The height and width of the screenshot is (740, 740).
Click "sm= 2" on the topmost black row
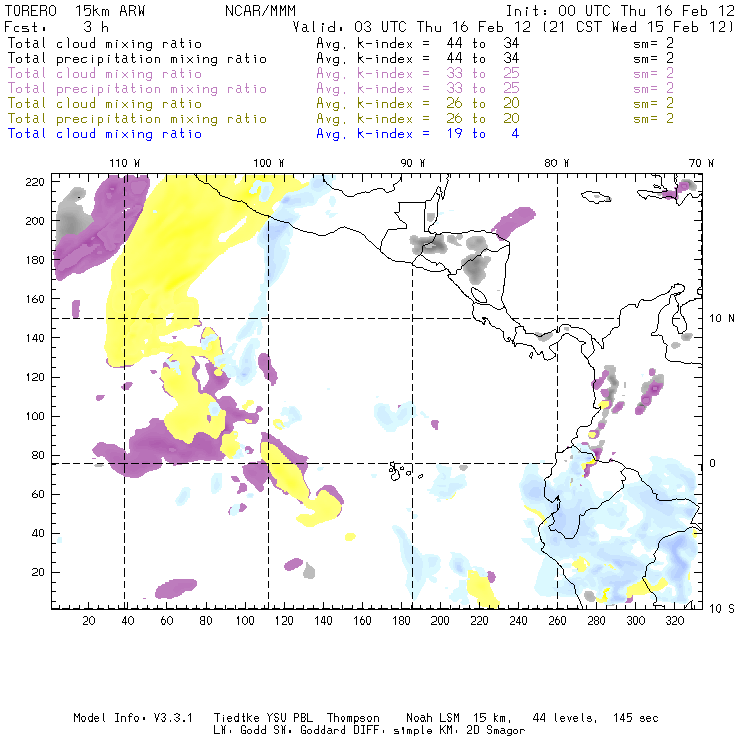pyautogui.click(x=654, y=43)
